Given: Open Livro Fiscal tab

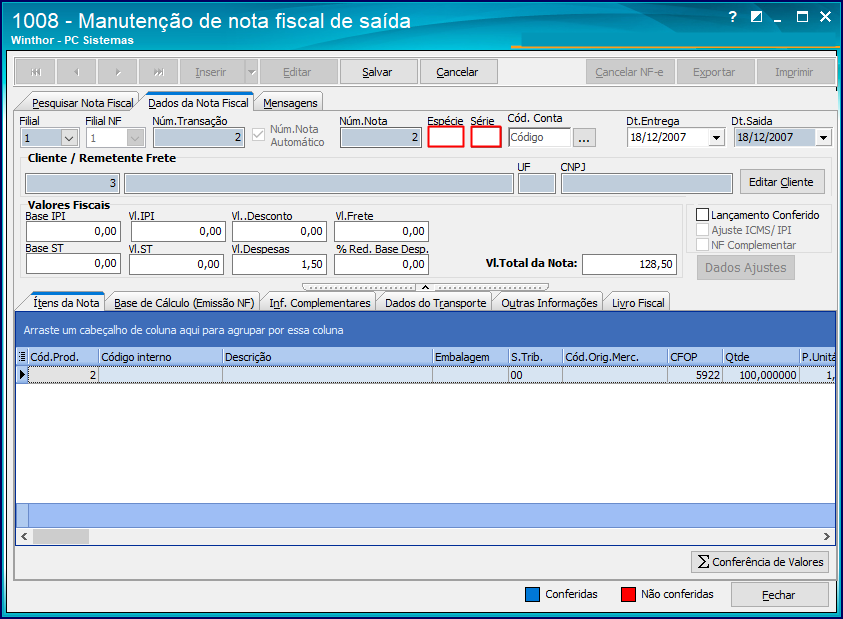Looking at the screenshot, I should 638,303.
